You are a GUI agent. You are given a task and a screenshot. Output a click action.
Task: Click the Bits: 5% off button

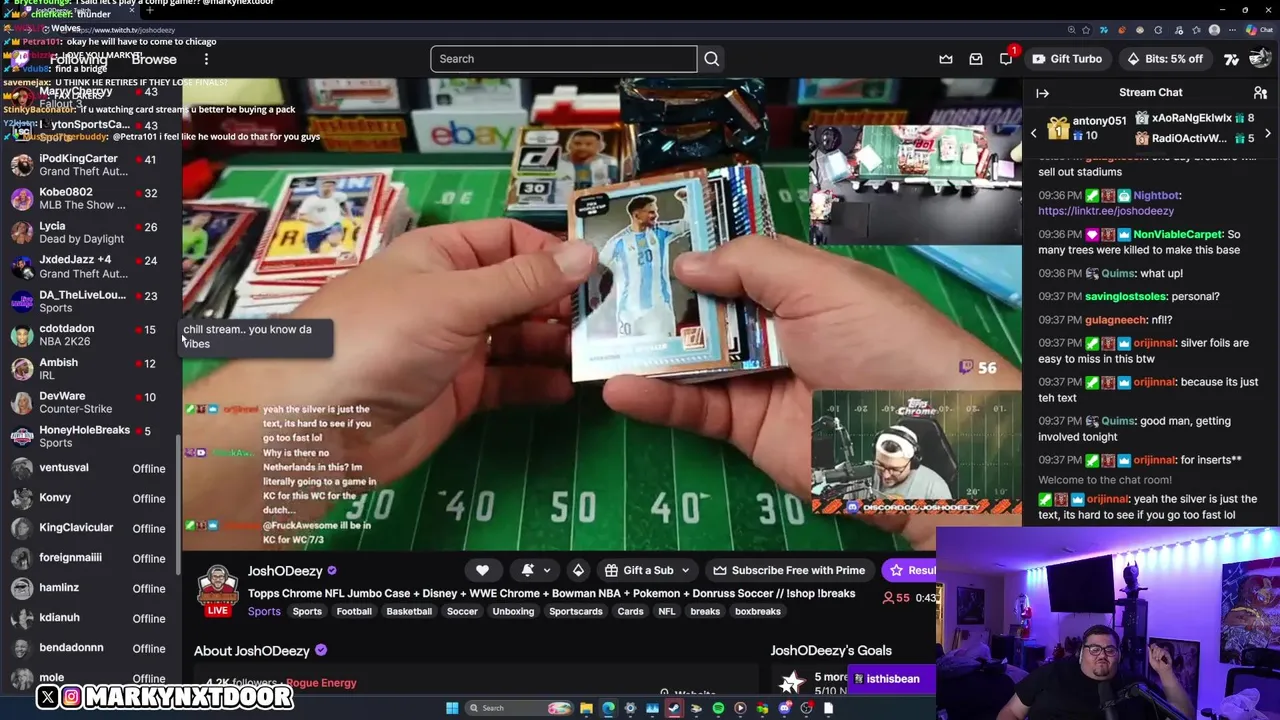[1165, 59]
